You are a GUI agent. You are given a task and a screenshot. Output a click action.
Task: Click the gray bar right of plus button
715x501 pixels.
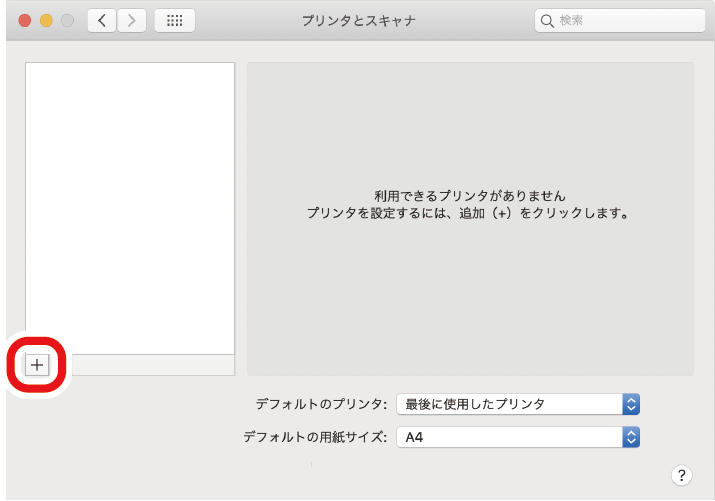[x=142, y=365]
